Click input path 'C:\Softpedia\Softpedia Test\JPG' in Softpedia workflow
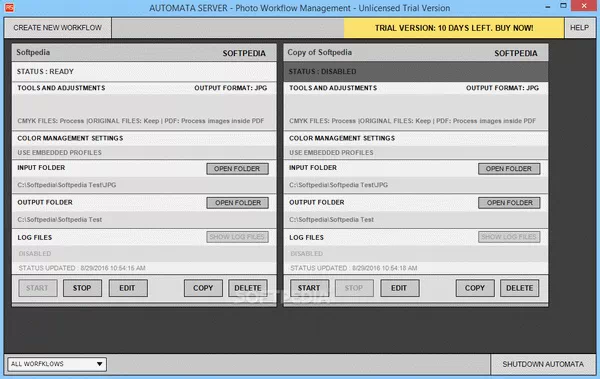 [x=67, y=185]
